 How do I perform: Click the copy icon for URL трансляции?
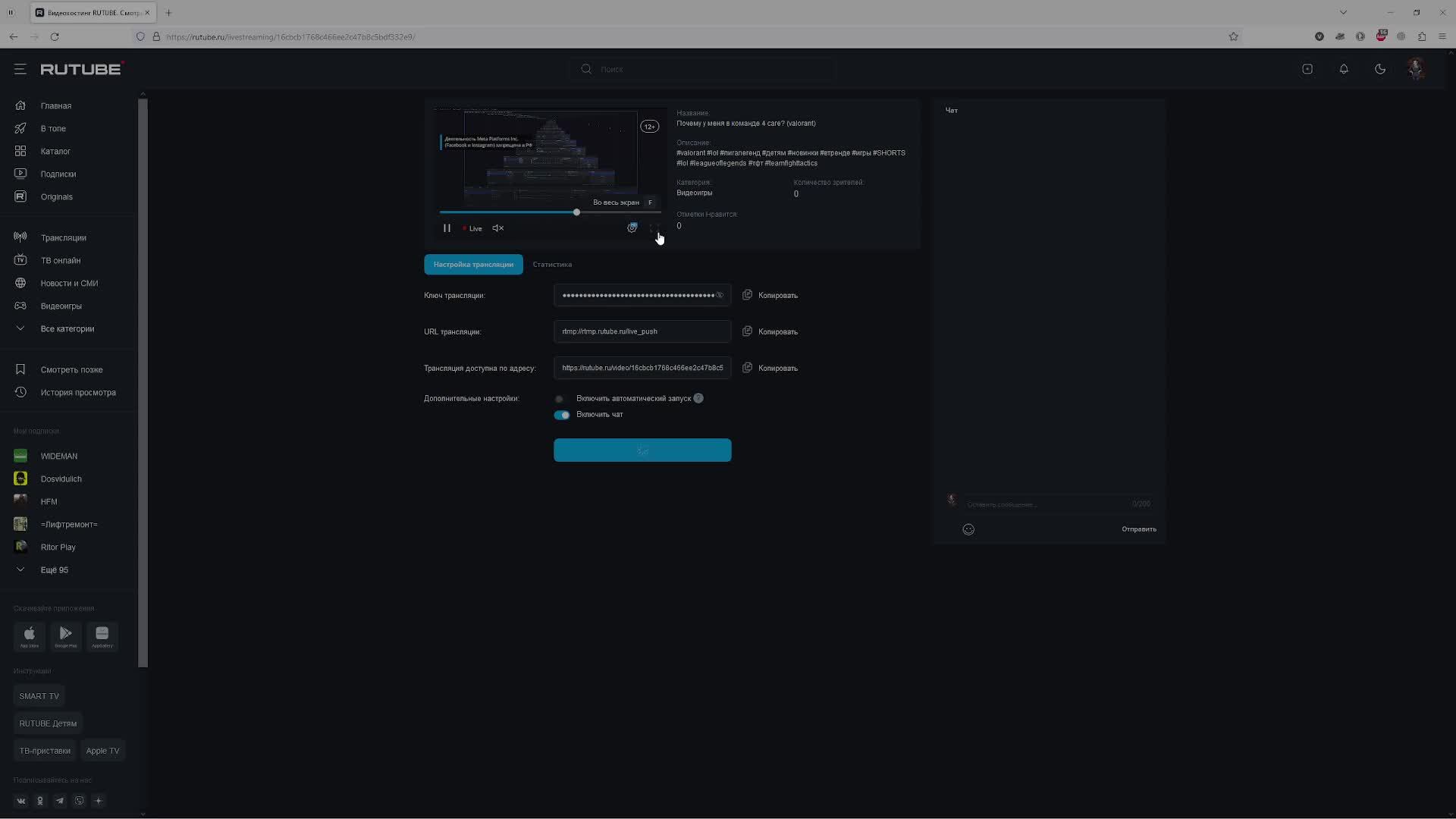click(x=747, y=331)
